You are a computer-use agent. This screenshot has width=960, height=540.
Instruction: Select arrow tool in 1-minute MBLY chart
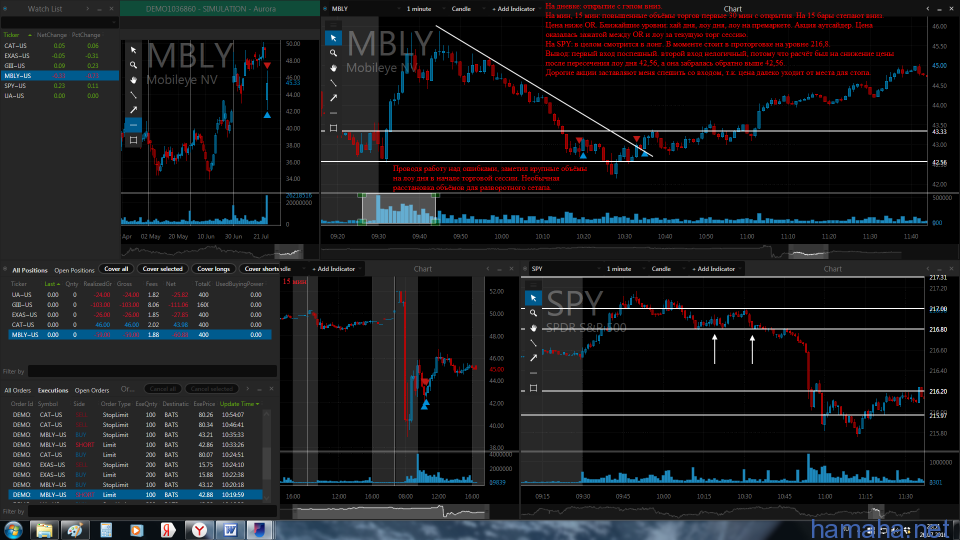click(x=333, y=98)
